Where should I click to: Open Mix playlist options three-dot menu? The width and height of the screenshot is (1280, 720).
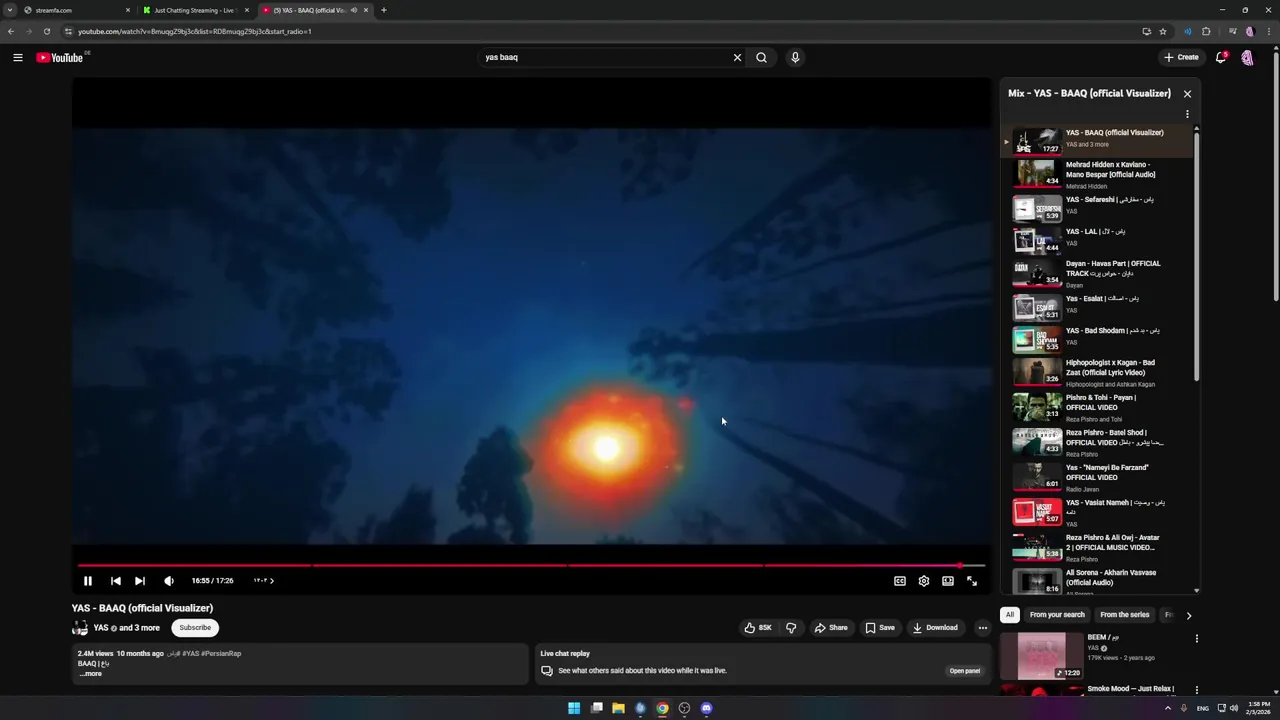tap(1187, 114)
